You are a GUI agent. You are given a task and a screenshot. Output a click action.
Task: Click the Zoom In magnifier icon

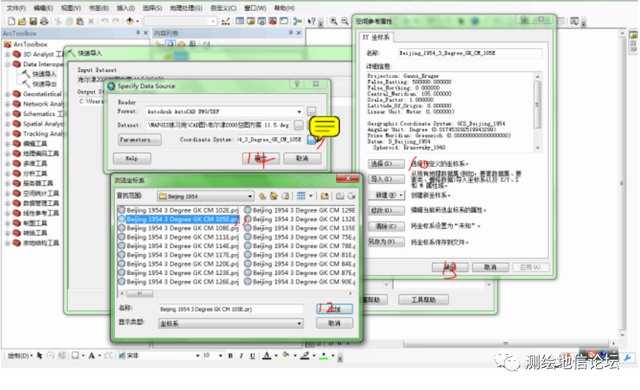click(x=333, y=21)
